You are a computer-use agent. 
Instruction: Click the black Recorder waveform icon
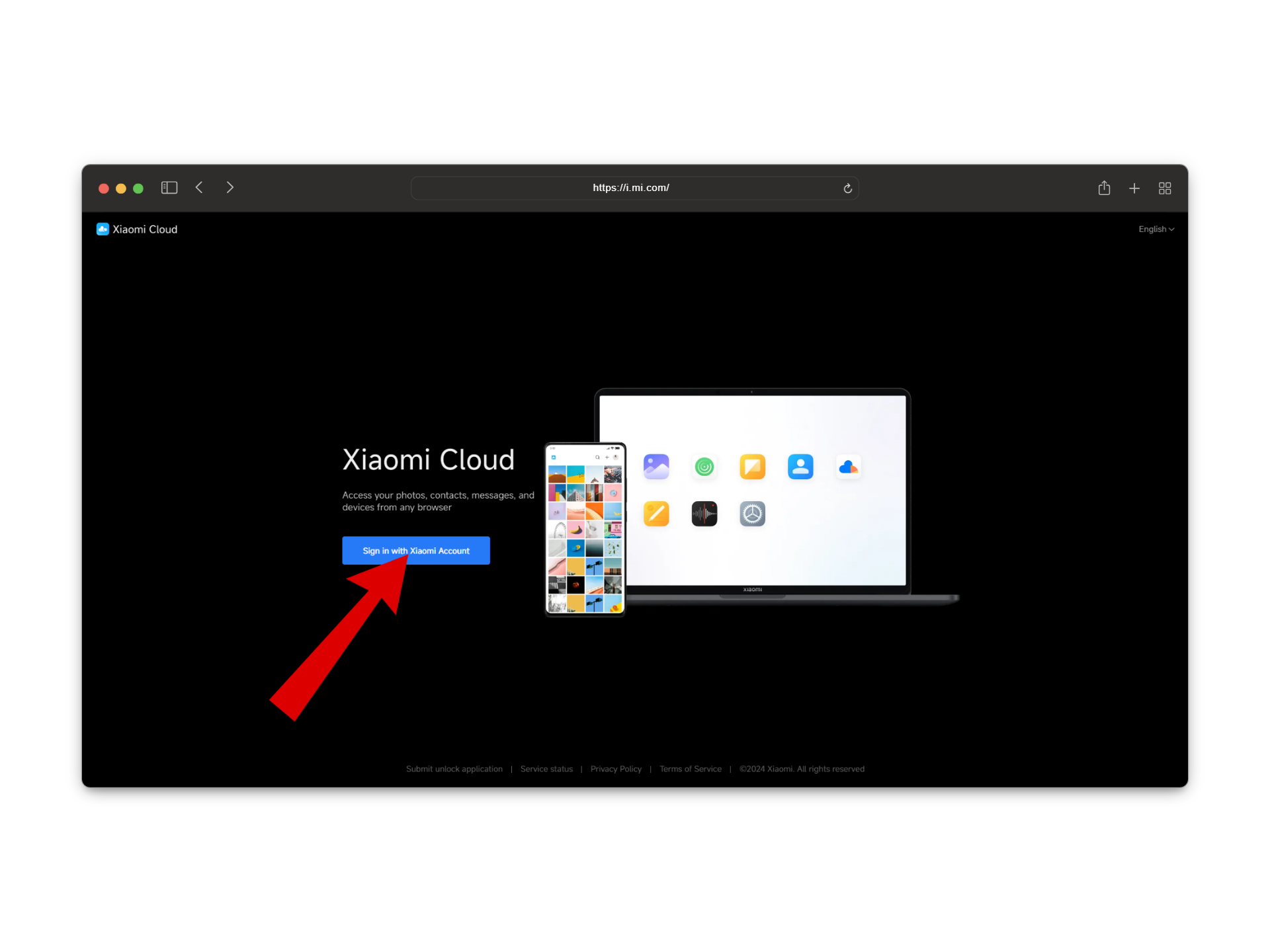(704, 514)
